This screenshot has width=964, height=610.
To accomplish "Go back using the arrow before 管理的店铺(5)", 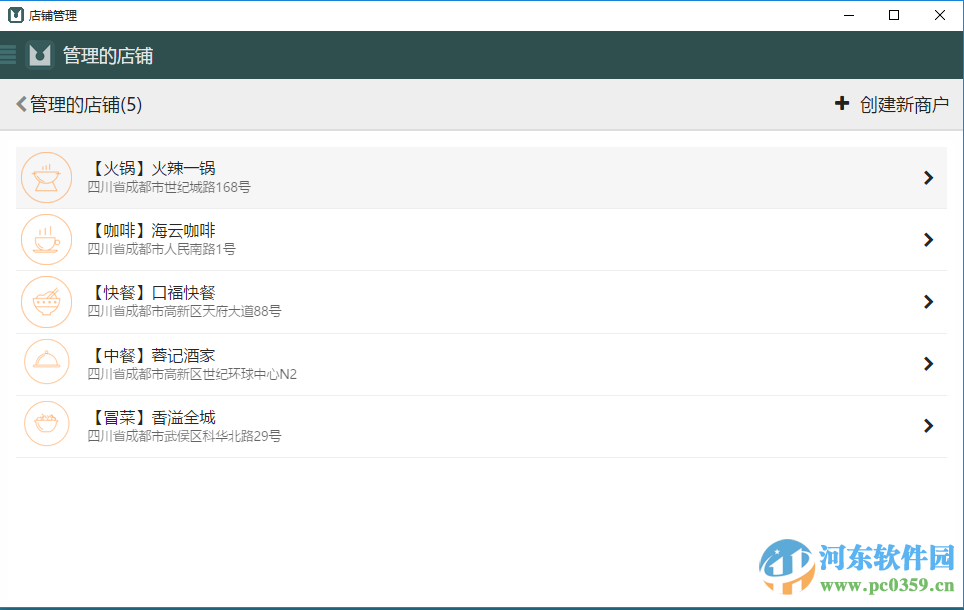I will [x=22, y=104].
